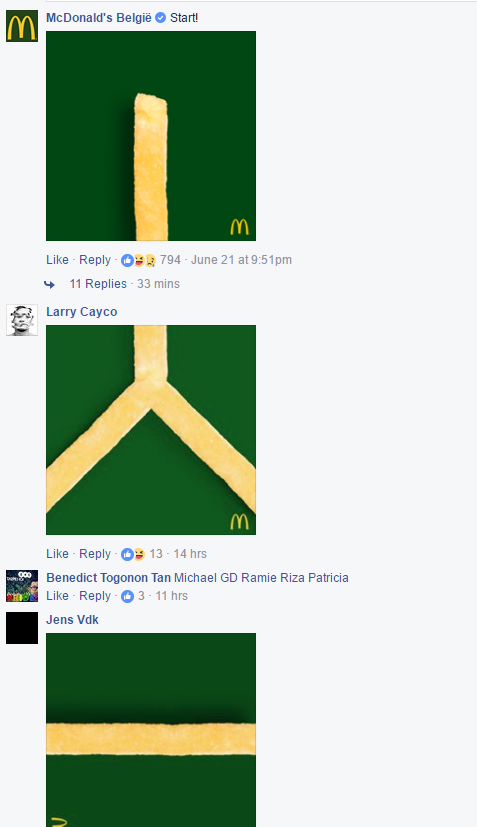The image size is (477, 827).
Task: Like Larry Cayco's fries image comment
Action: pyautogui.click(x=57, y=553)
